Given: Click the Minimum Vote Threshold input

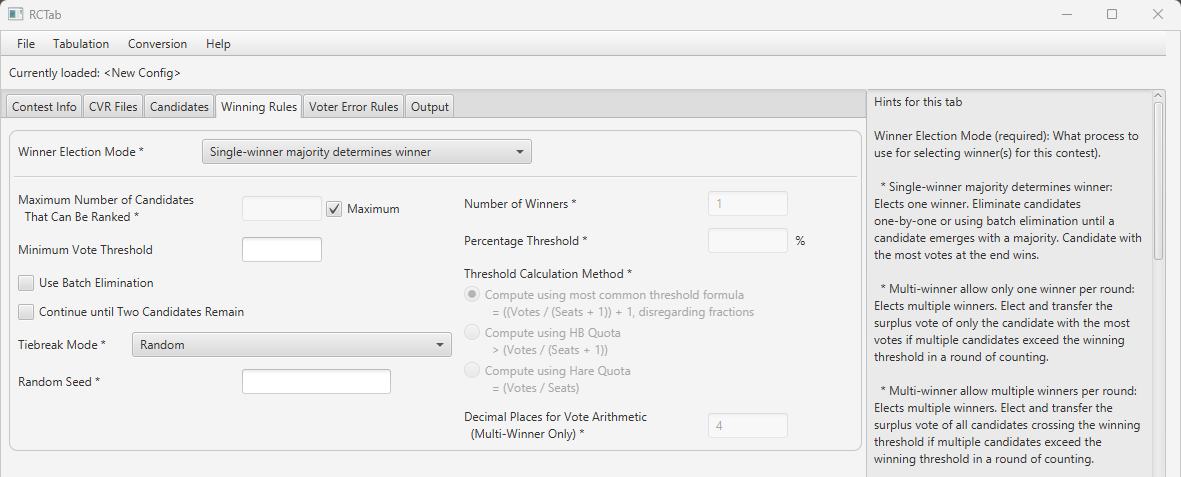Looking at the screenshot, I should click(x=282, y=249).
